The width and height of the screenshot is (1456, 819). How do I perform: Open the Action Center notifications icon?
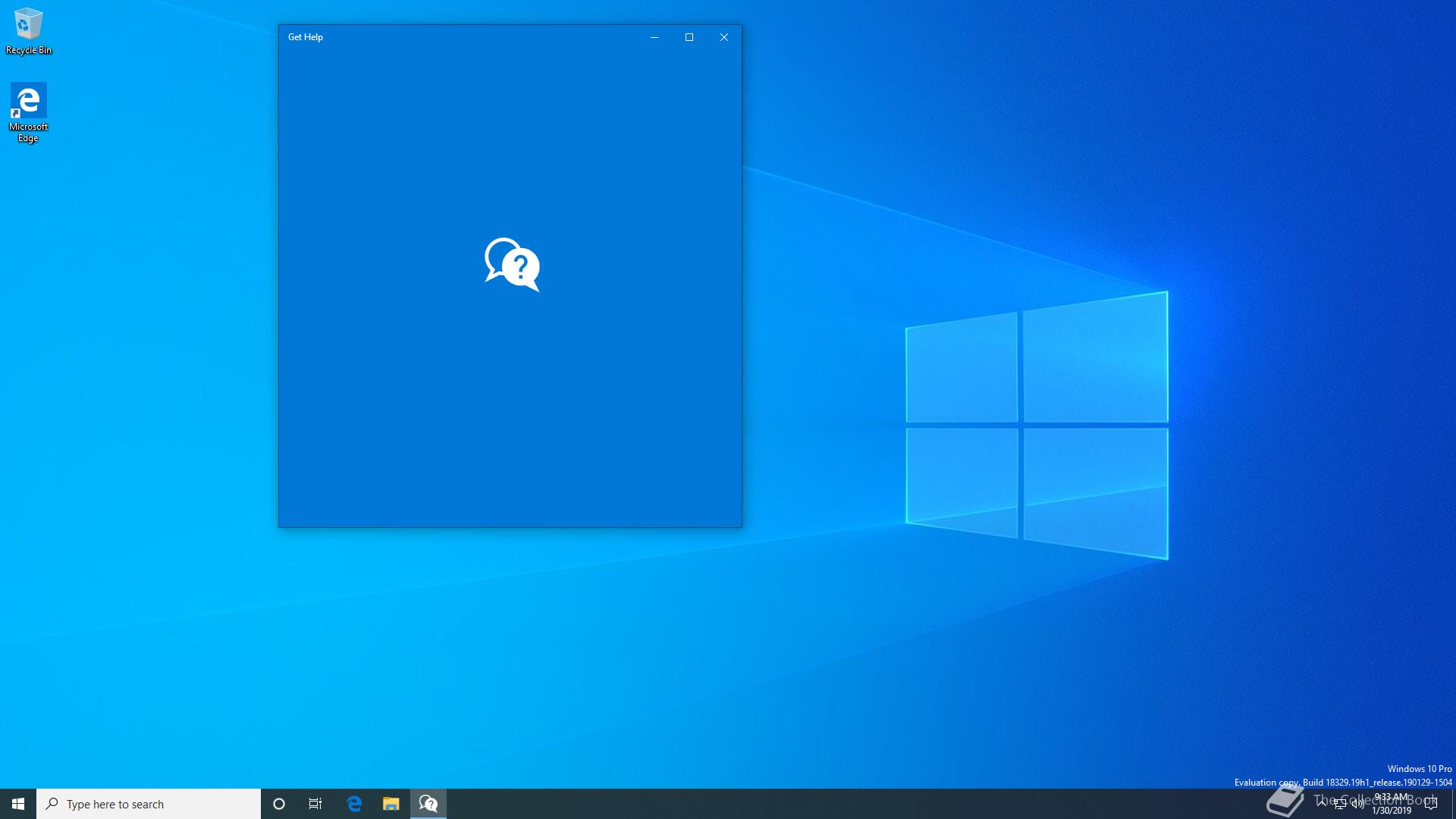[1431, 804]
